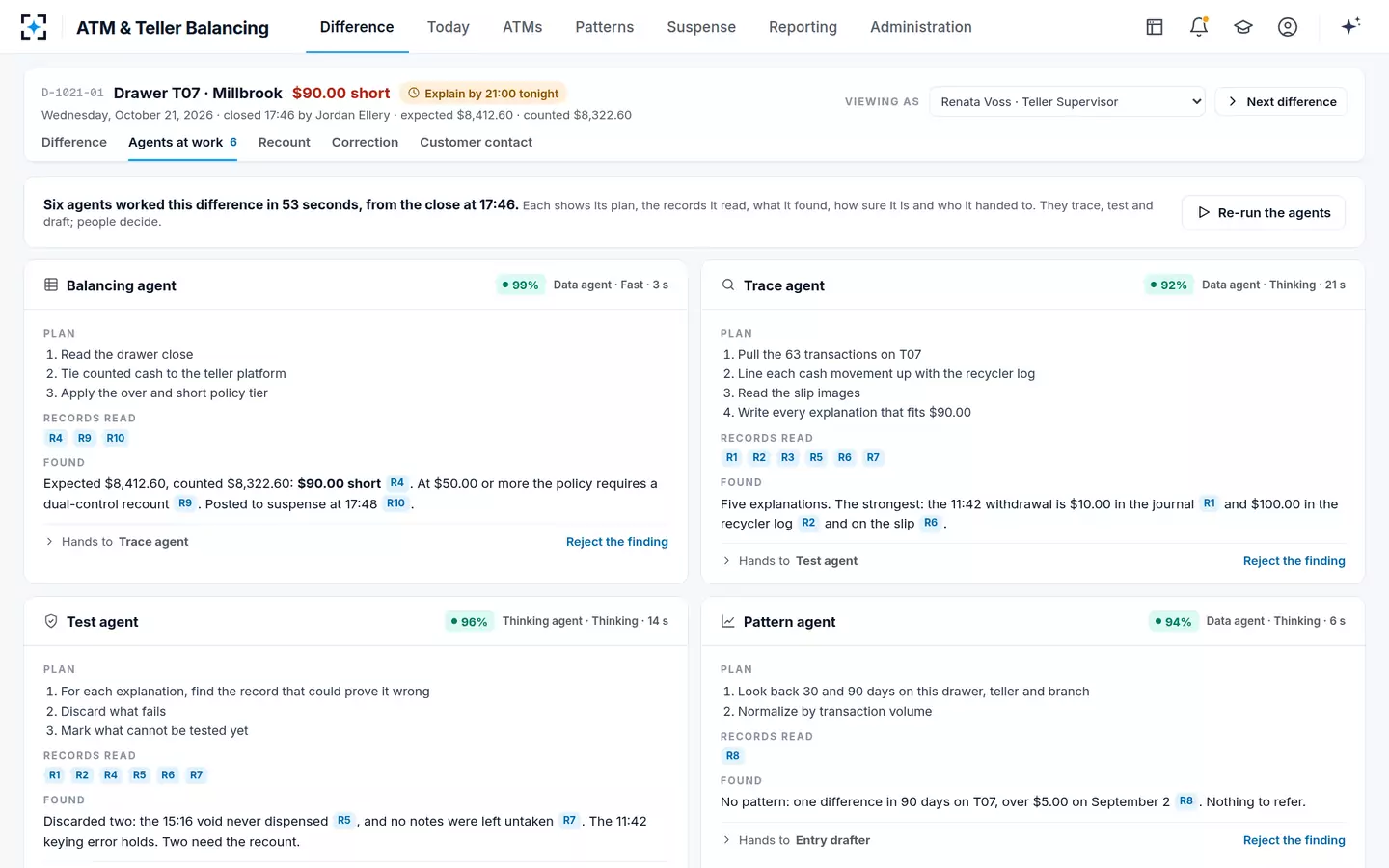Image resolution: width=1389 pixels, height=868 pixels.
Task: Click the Pattern agent chart icon
Action: [728, 622]
